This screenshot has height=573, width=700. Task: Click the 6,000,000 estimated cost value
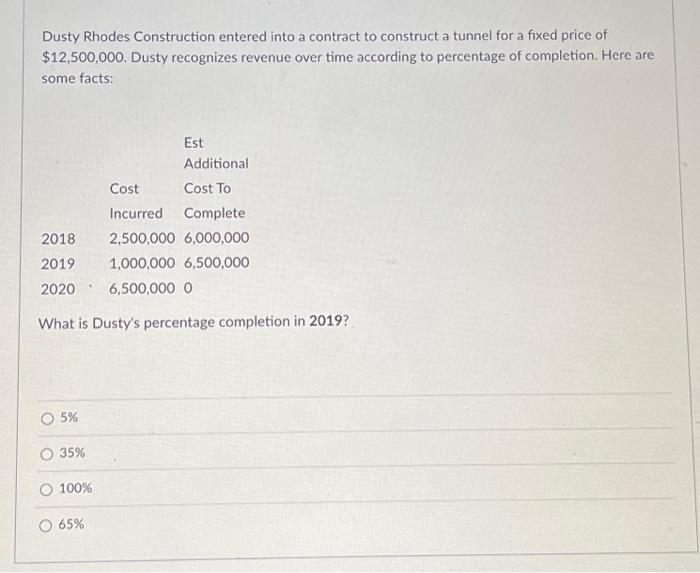217,238
